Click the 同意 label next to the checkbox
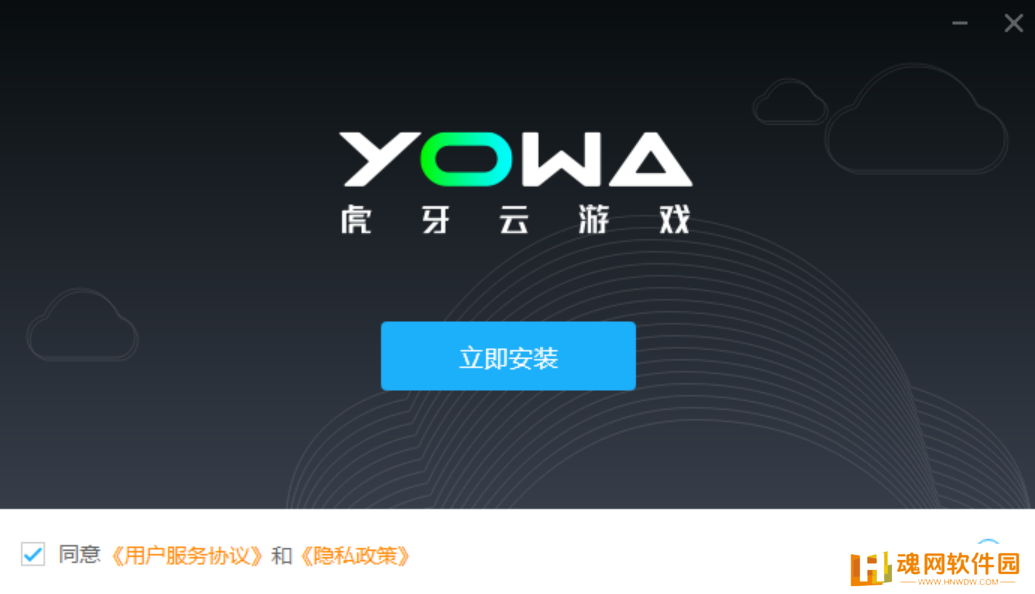Image resolution: width=1035 pixels, height=594 pixels. pos(79,554)
